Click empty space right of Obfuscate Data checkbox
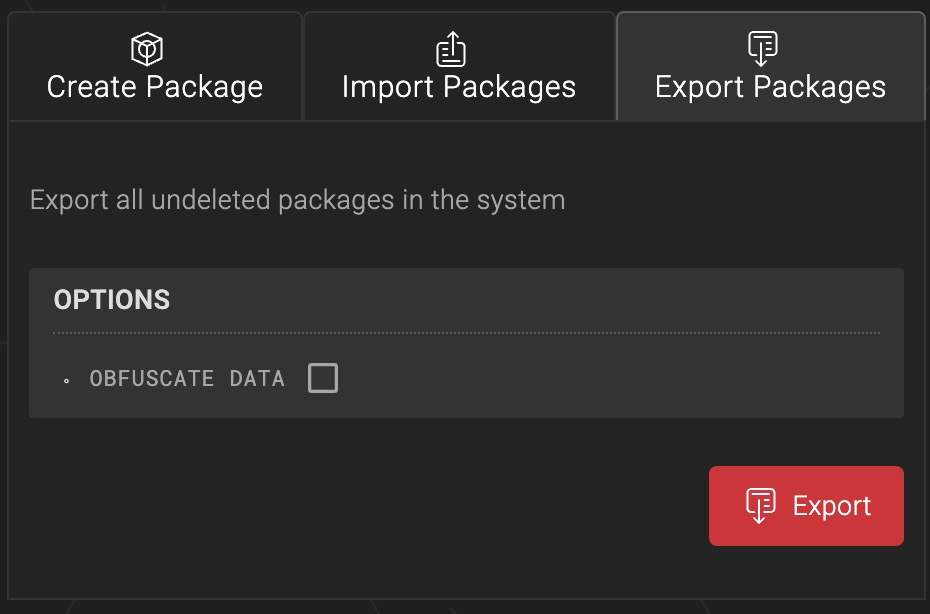Screen dimensions: 930x614 [600, 378]
